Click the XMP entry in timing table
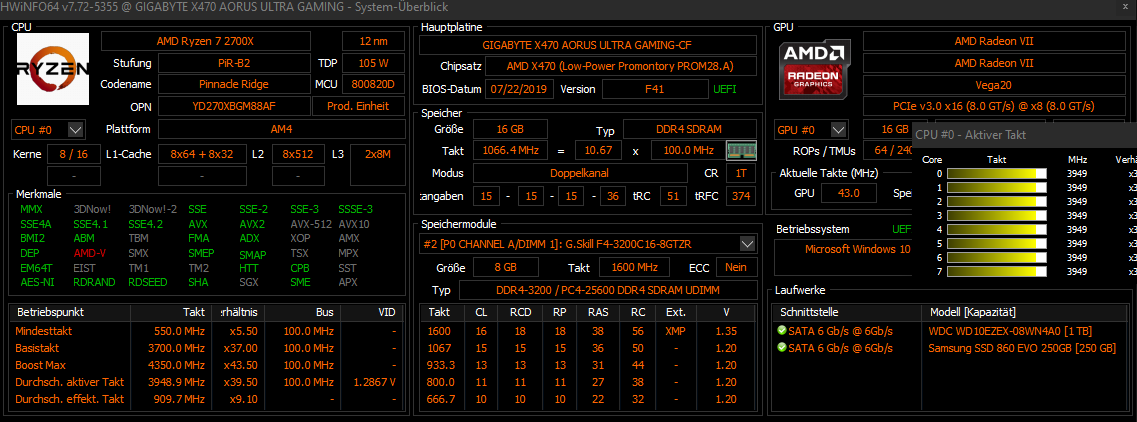The width and height of the screenshot is (1137, 422). (x=674, y=330)
